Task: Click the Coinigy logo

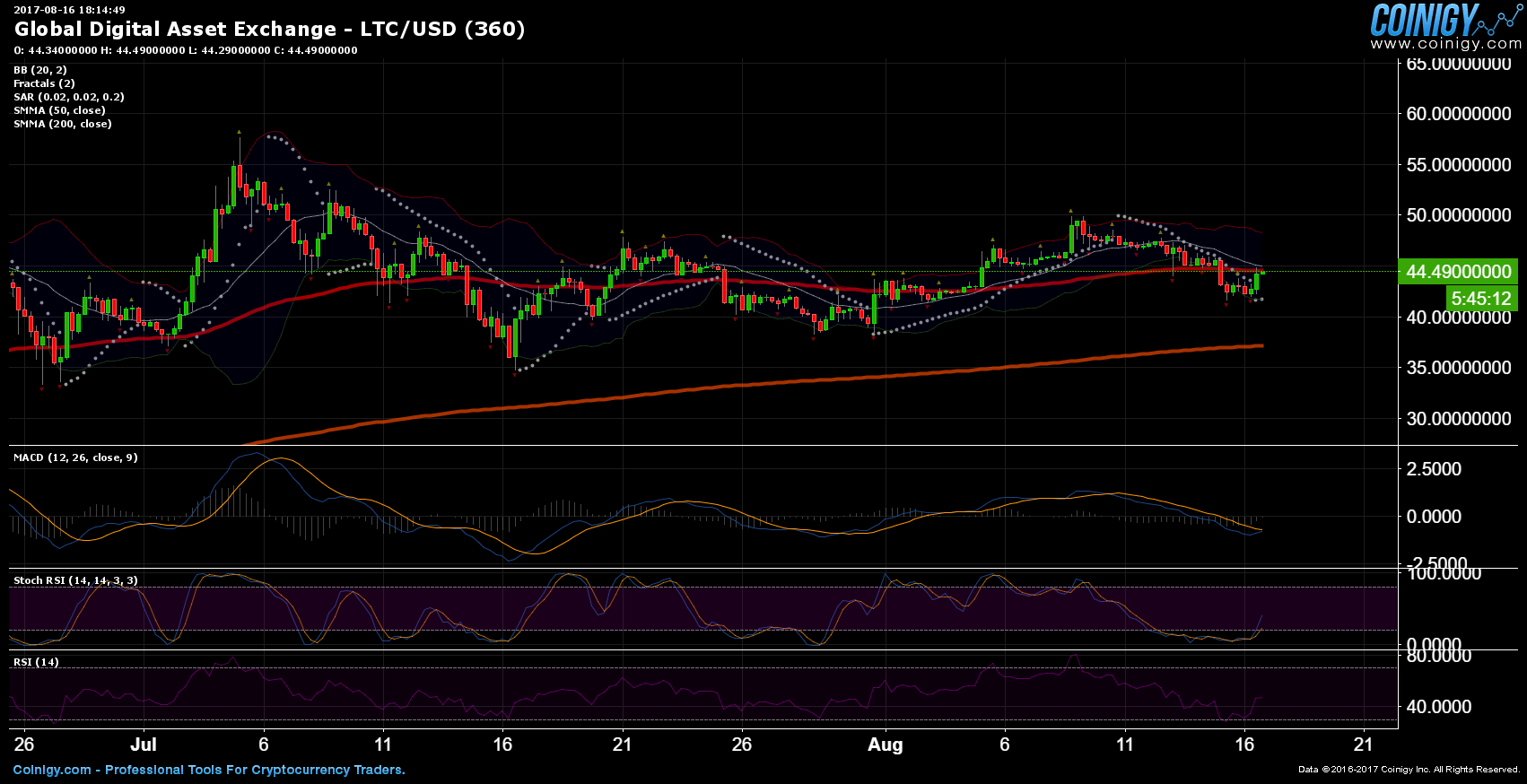Action: pos(1444,19)
